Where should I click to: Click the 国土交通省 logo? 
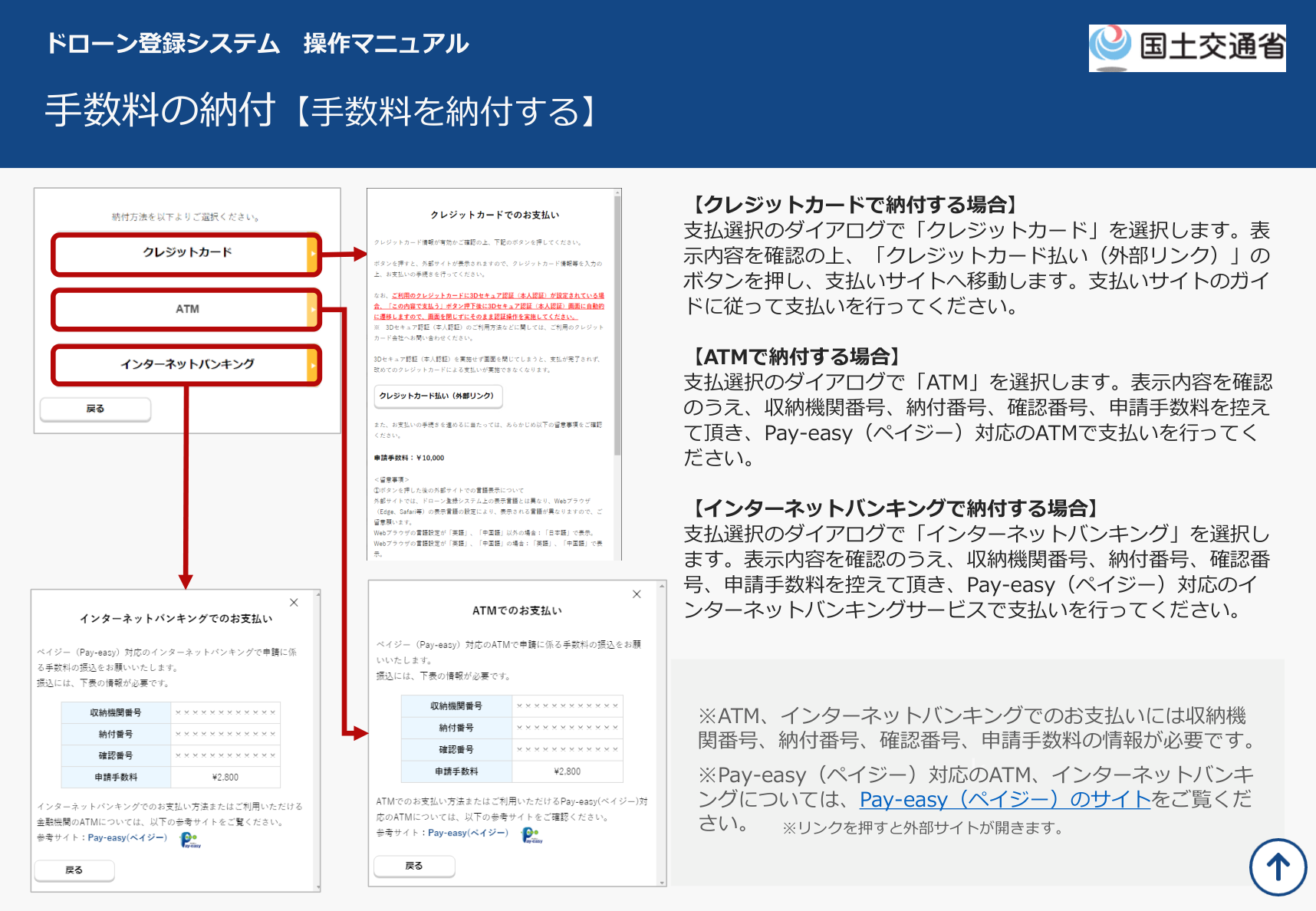(x=1187, y=48)
